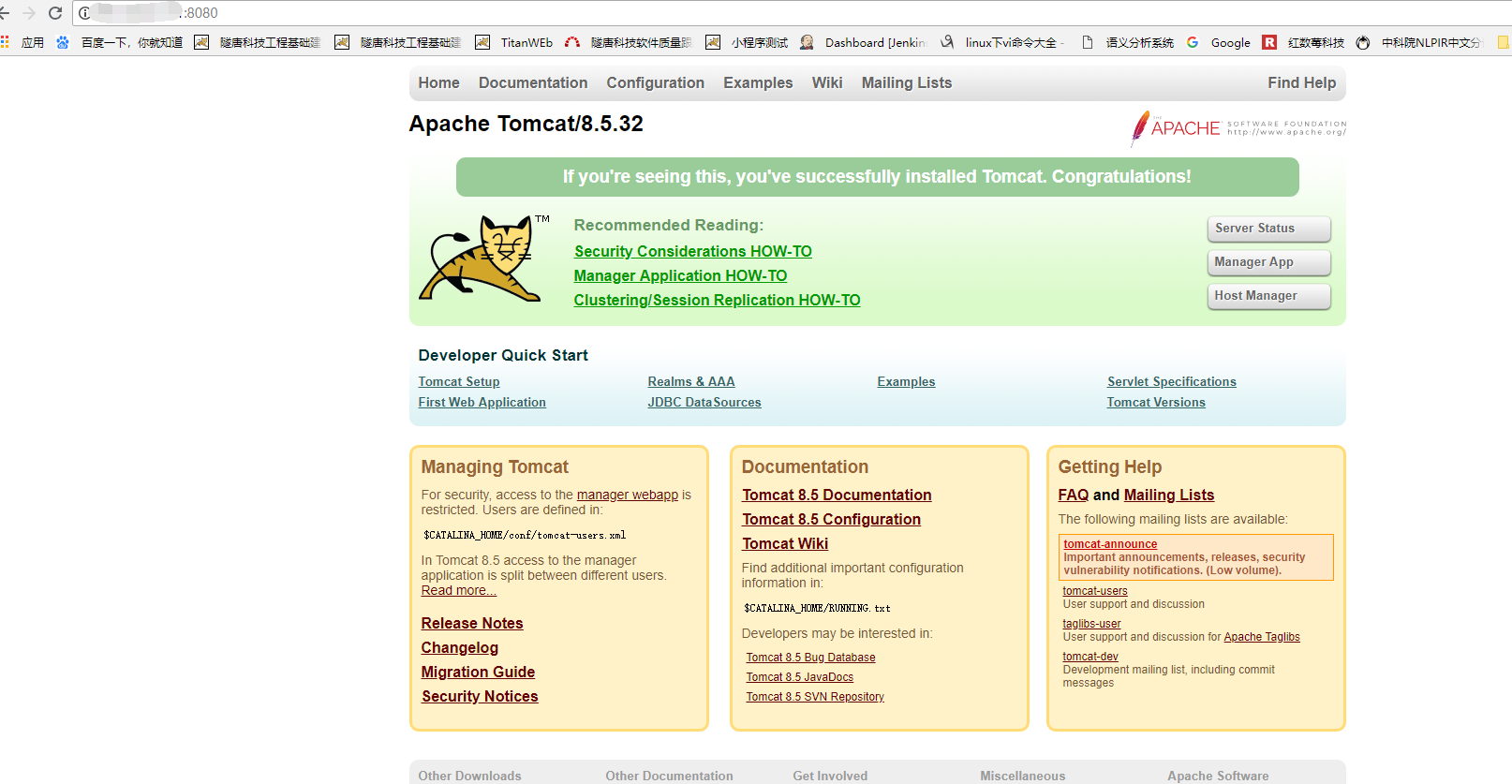The width and height of the screenshot is (1512, 784).
Task: Click the browser forward arrow
Action: 29,13
